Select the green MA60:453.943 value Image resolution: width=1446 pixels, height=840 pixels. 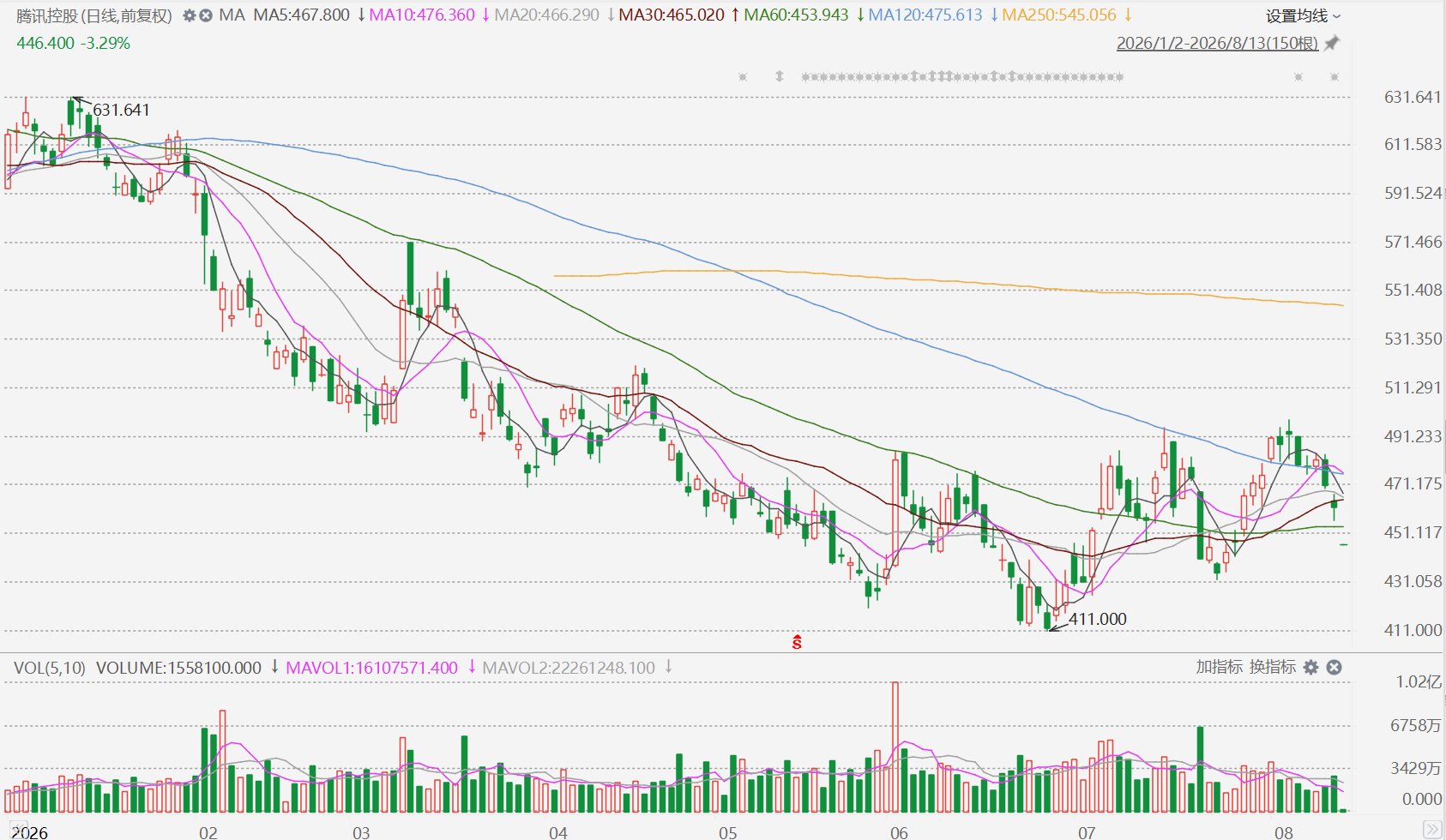[796, 15]
